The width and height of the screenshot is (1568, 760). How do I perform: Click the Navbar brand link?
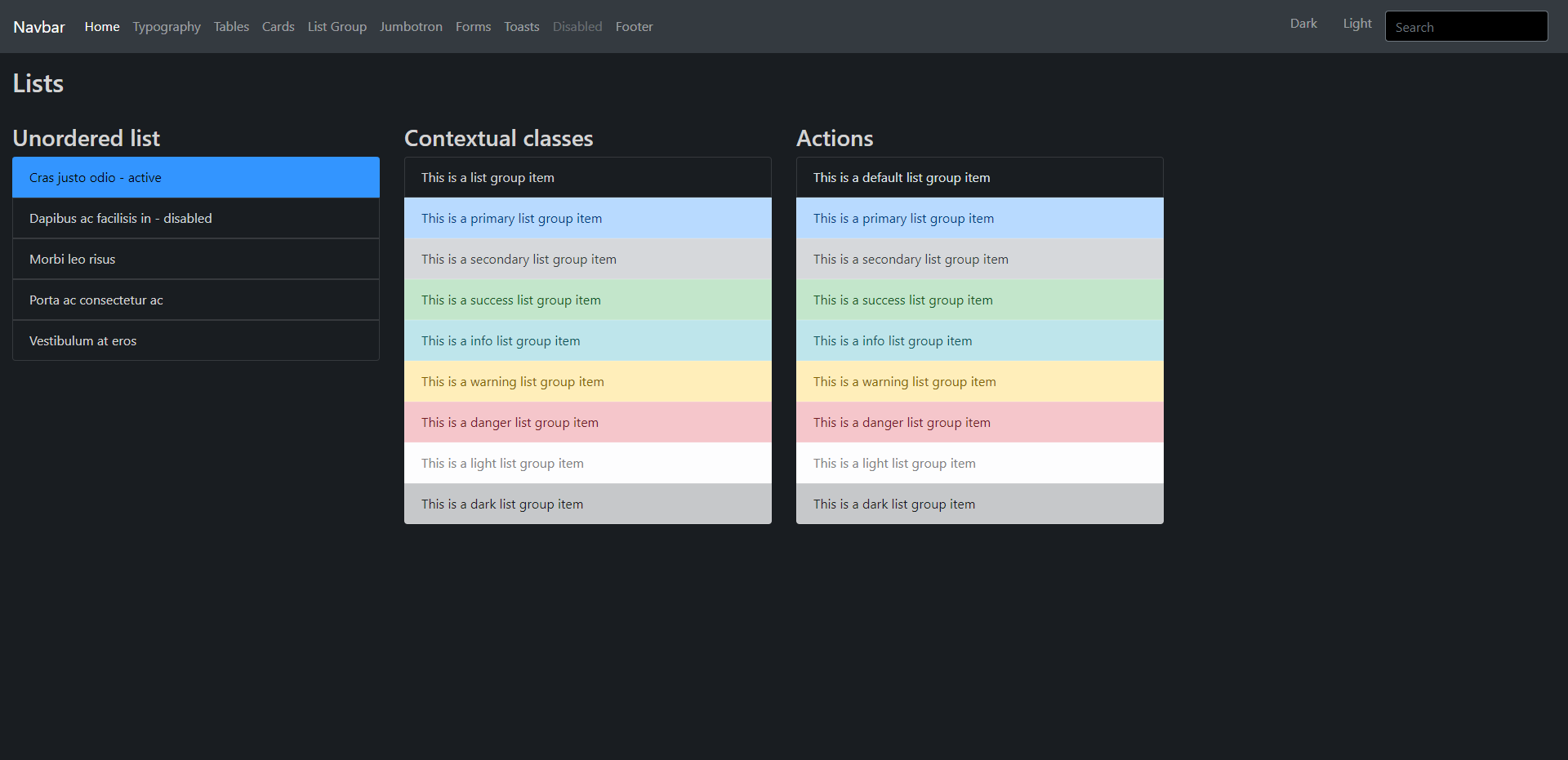pos(39,27)
